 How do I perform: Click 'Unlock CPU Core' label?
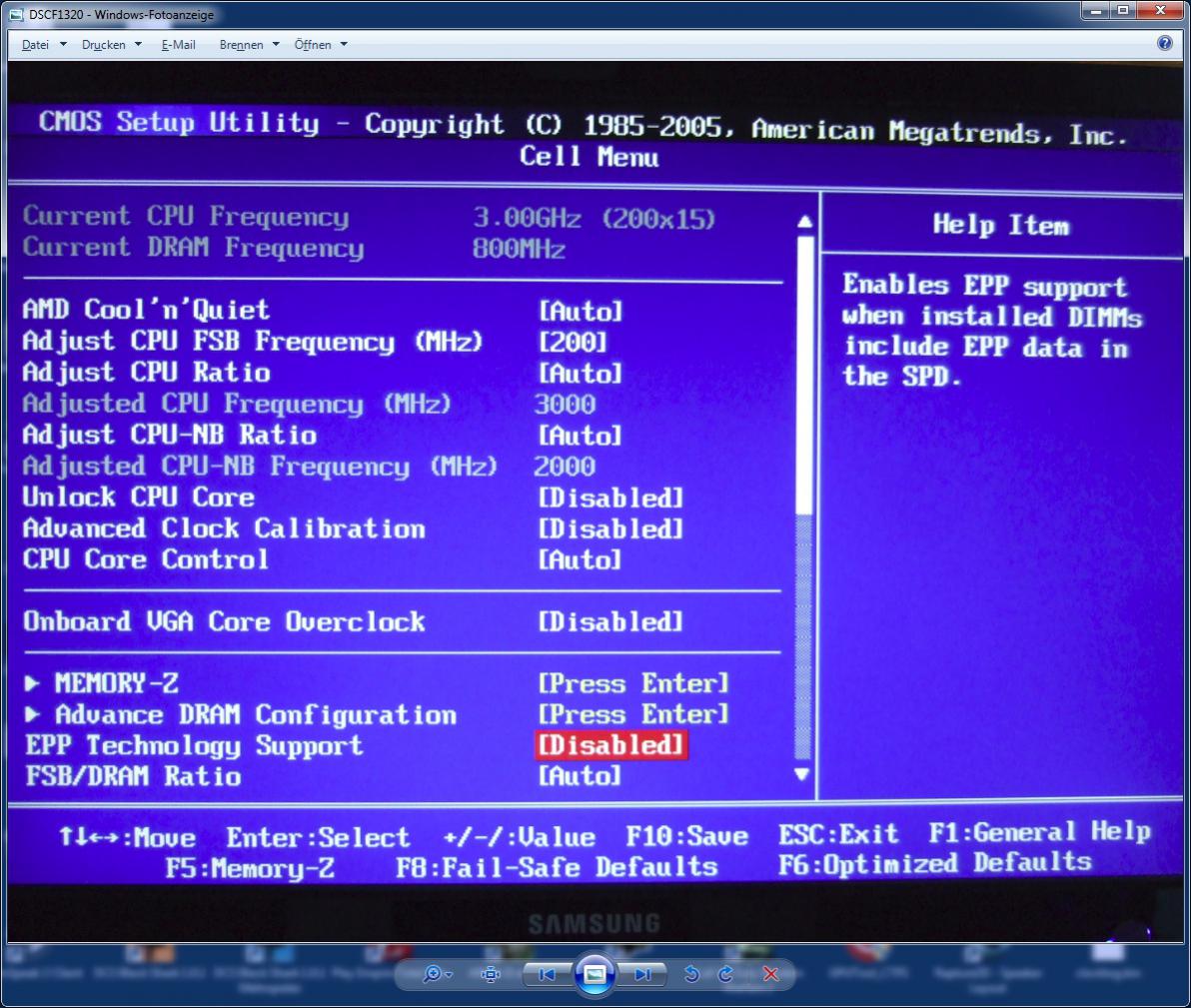138,497
